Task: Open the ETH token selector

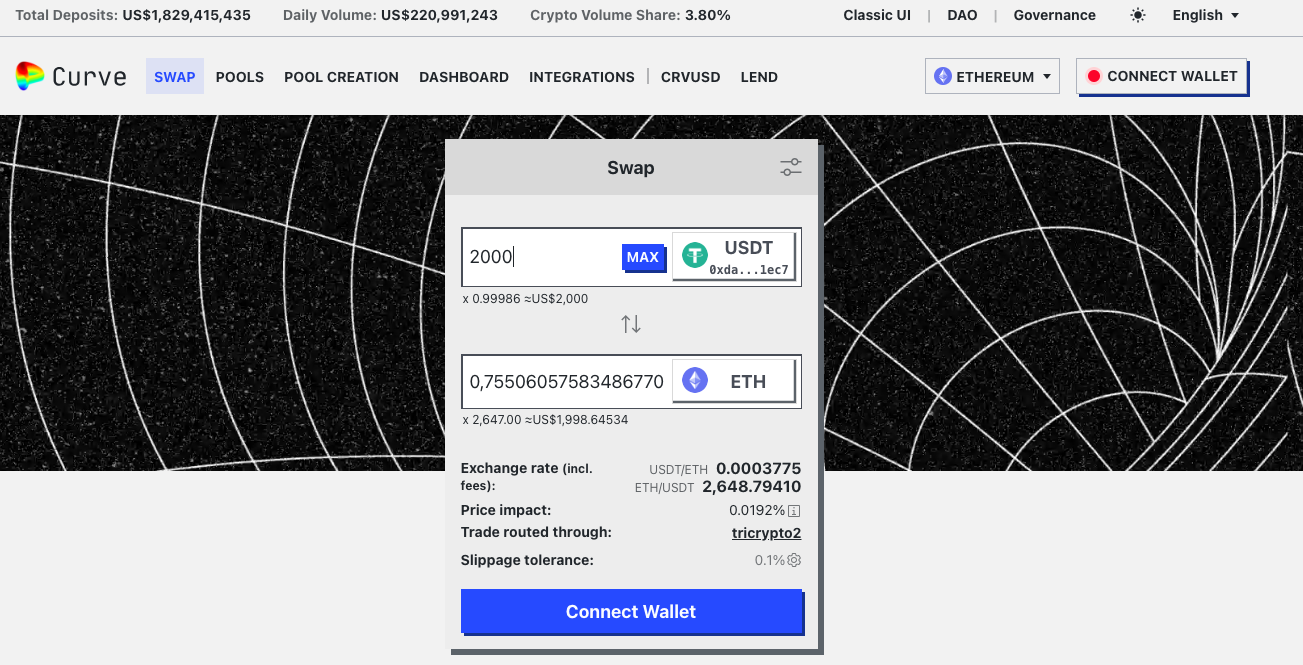Action: click(x=734, y=381)
